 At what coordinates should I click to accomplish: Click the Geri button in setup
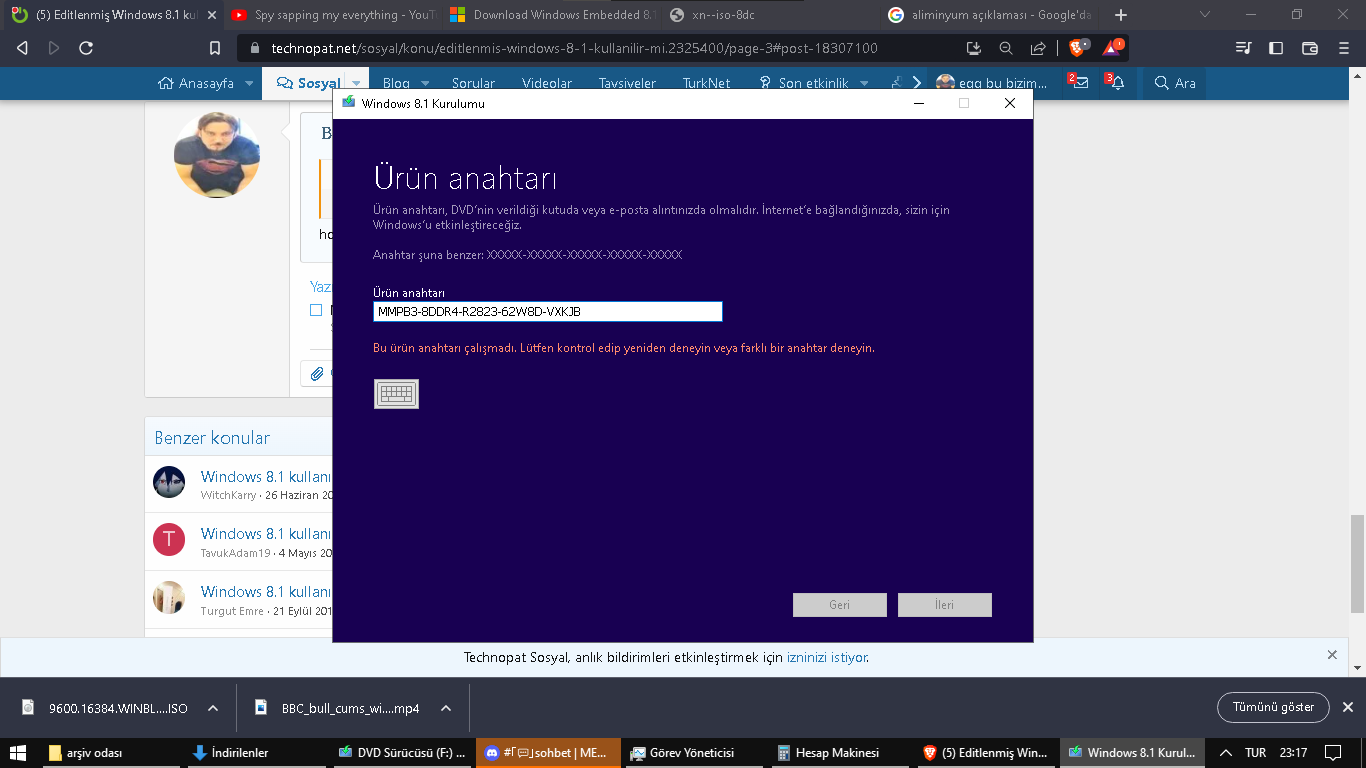coord(840,605)
